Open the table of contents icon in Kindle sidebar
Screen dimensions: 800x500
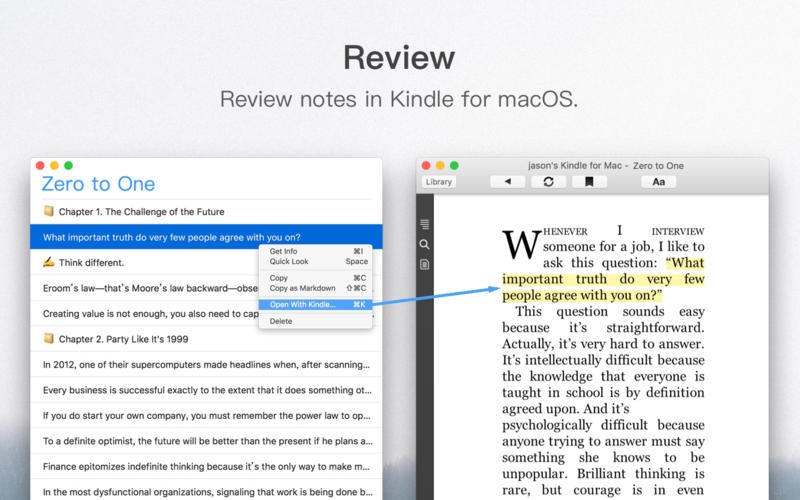424,224
